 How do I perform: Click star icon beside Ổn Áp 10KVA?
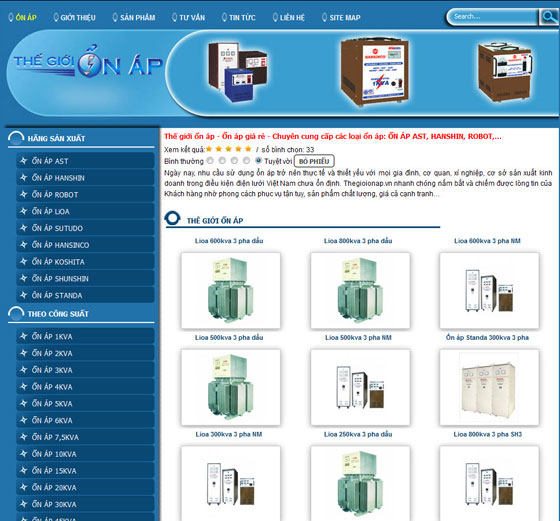pos(24,454)
